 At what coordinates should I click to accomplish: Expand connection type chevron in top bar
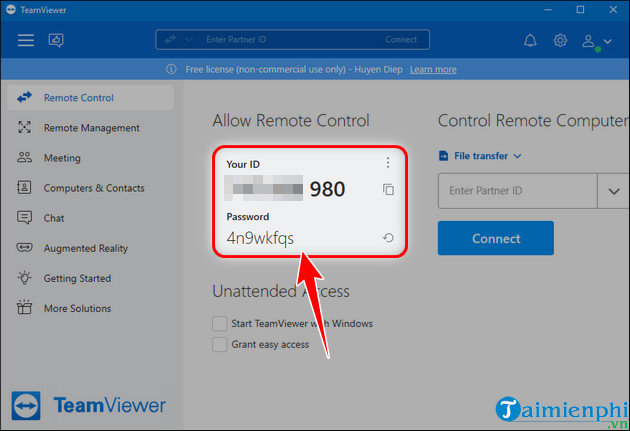tap(188, 39)
